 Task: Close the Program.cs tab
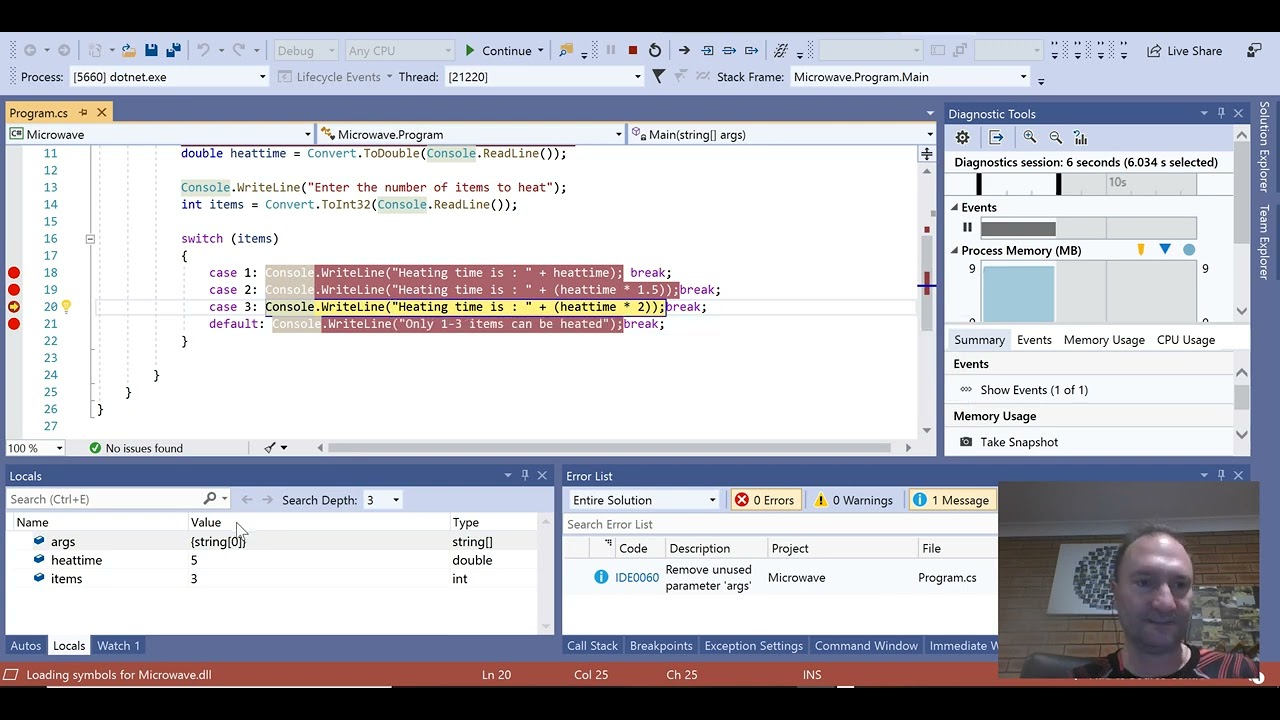tap(101, 113)
